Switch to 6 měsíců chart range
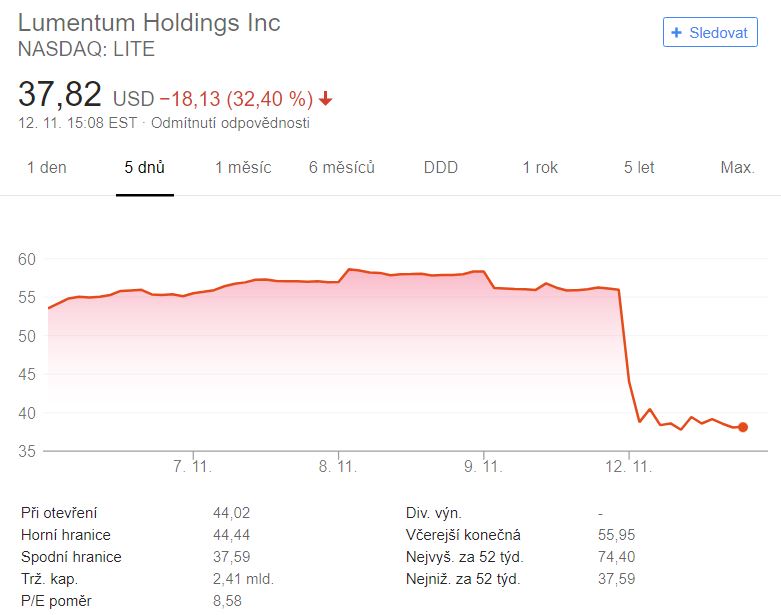 (342, 167)
